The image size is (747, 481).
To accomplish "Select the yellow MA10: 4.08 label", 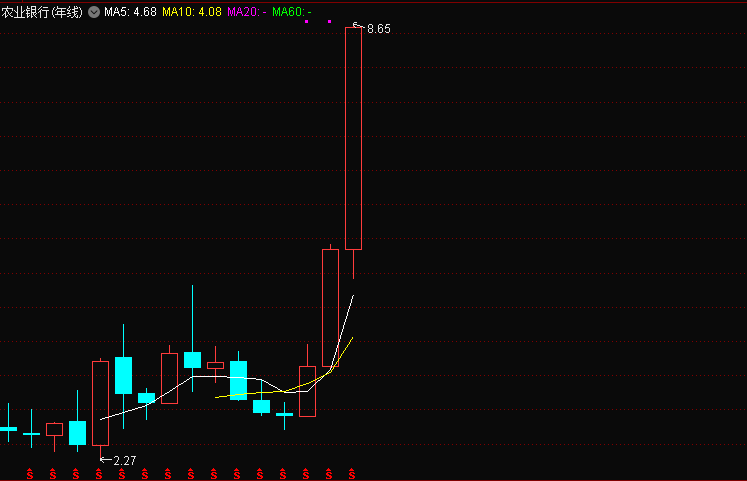I will click(191, 12).
